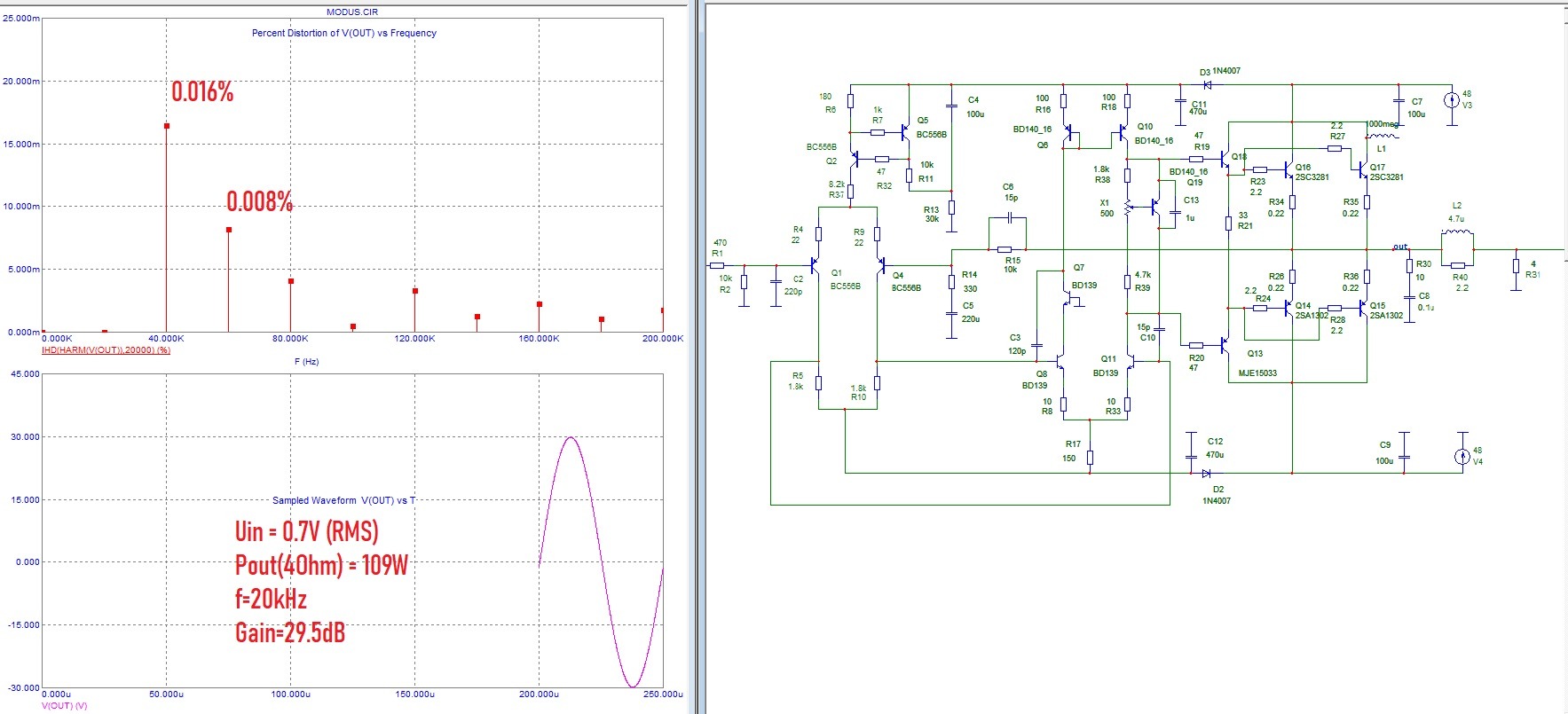Select the R20 47 resistor
The height and width of the screenshot is (714, 1568).
tap(1195, 345)
